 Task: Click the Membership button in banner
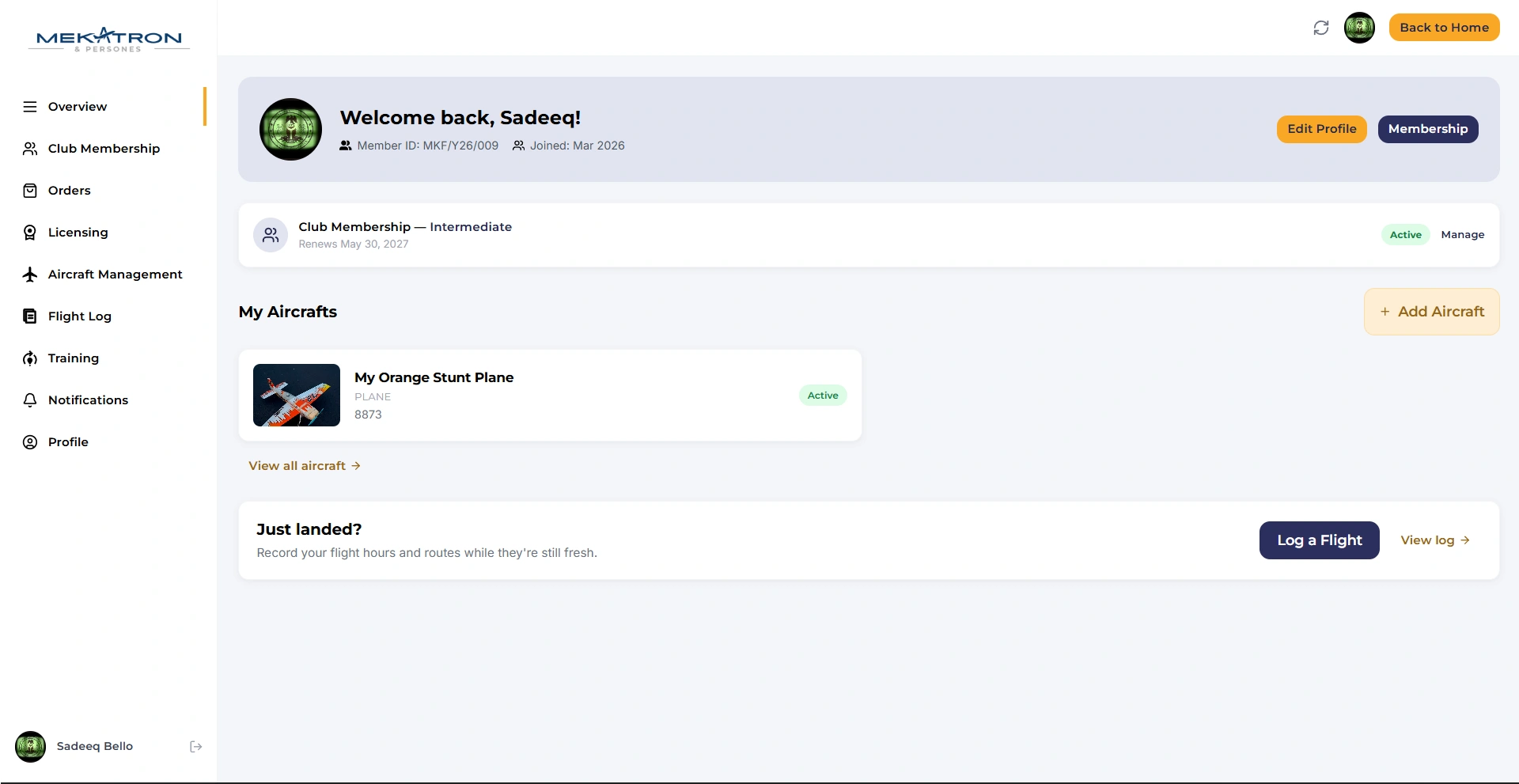1427,129
